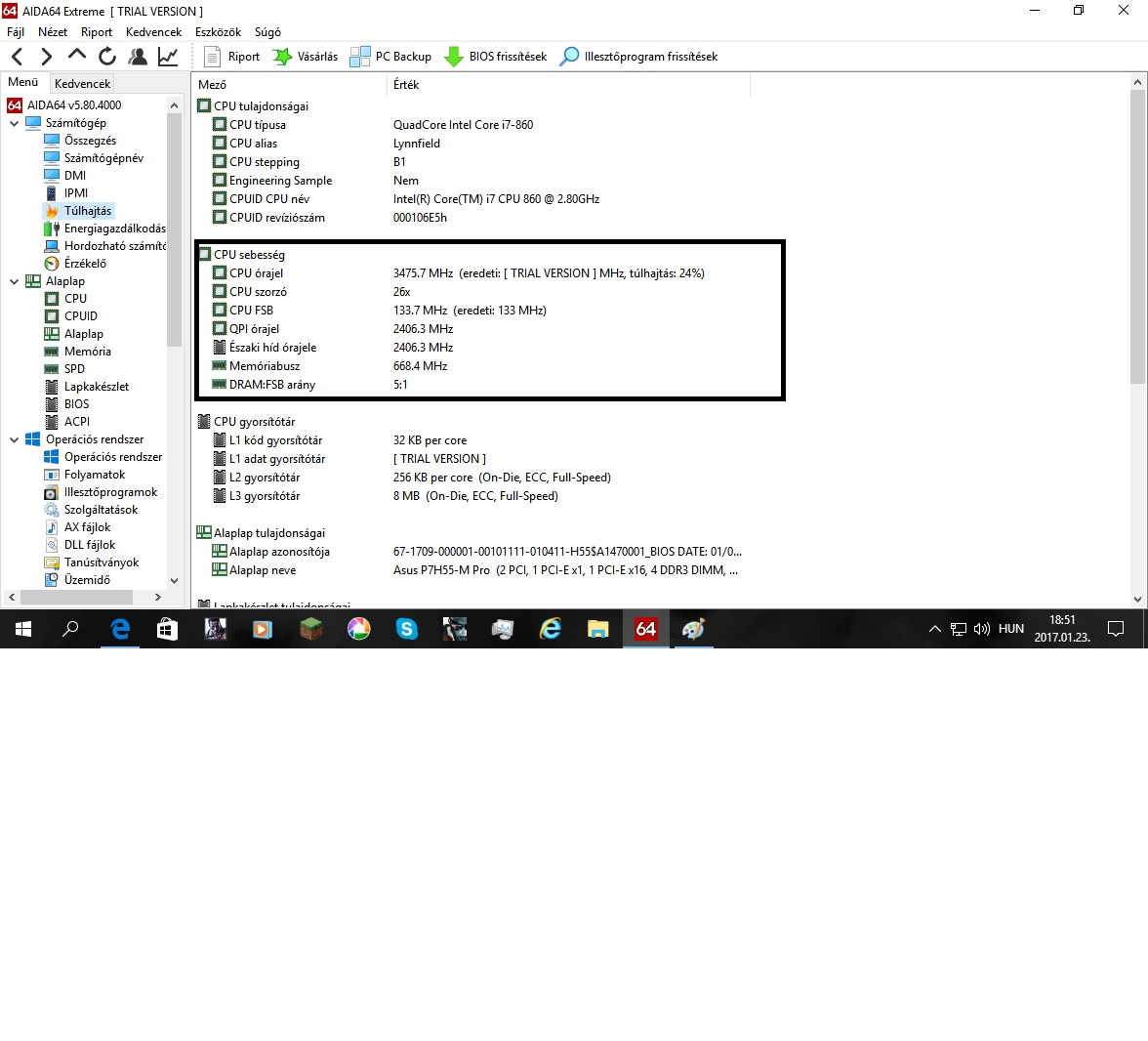Refresh the current page

(107, 57)
